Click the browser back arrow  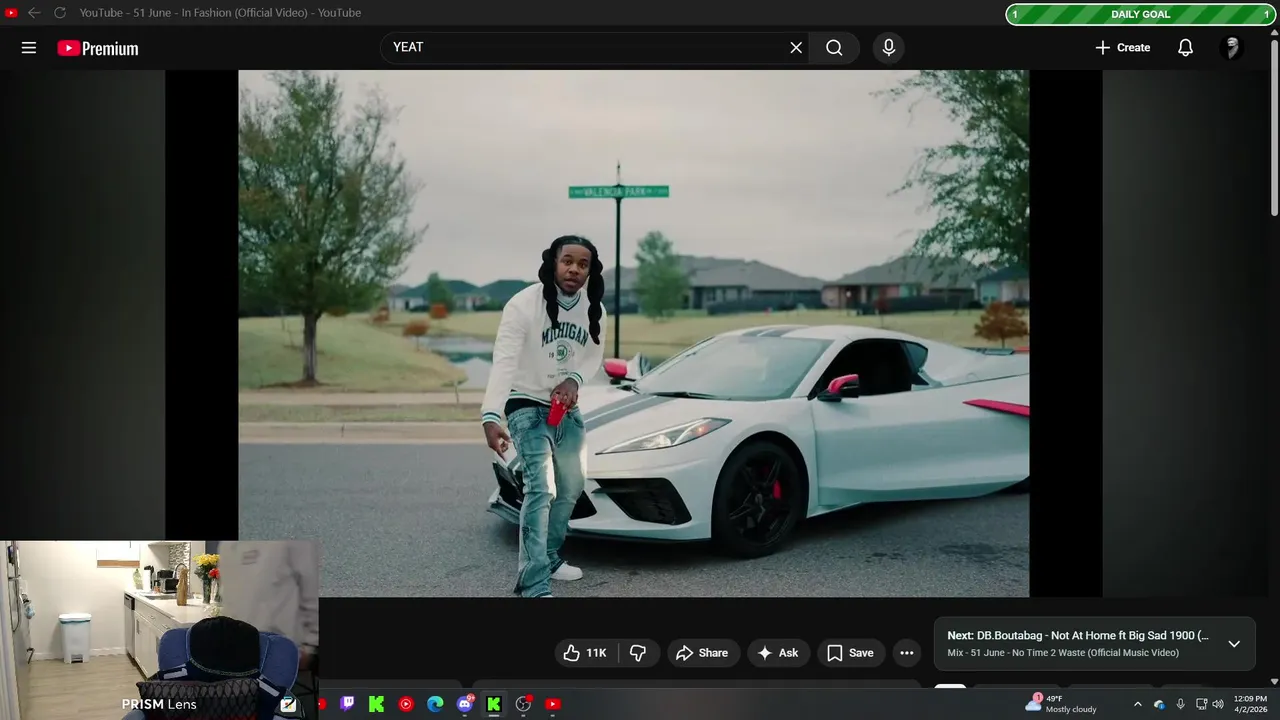(34, 13)
